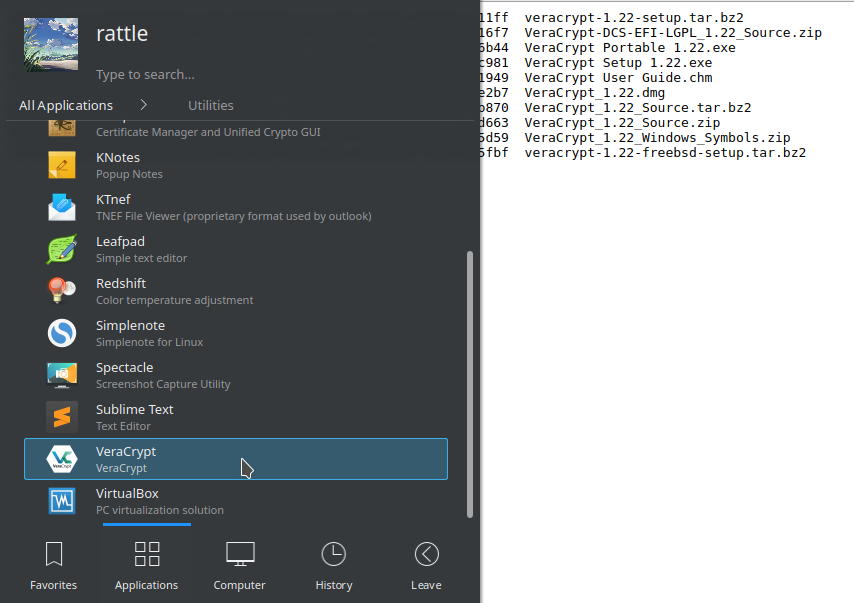
Task: Open VirtualBox blue cube icon
Action: [x=62, y=501]
